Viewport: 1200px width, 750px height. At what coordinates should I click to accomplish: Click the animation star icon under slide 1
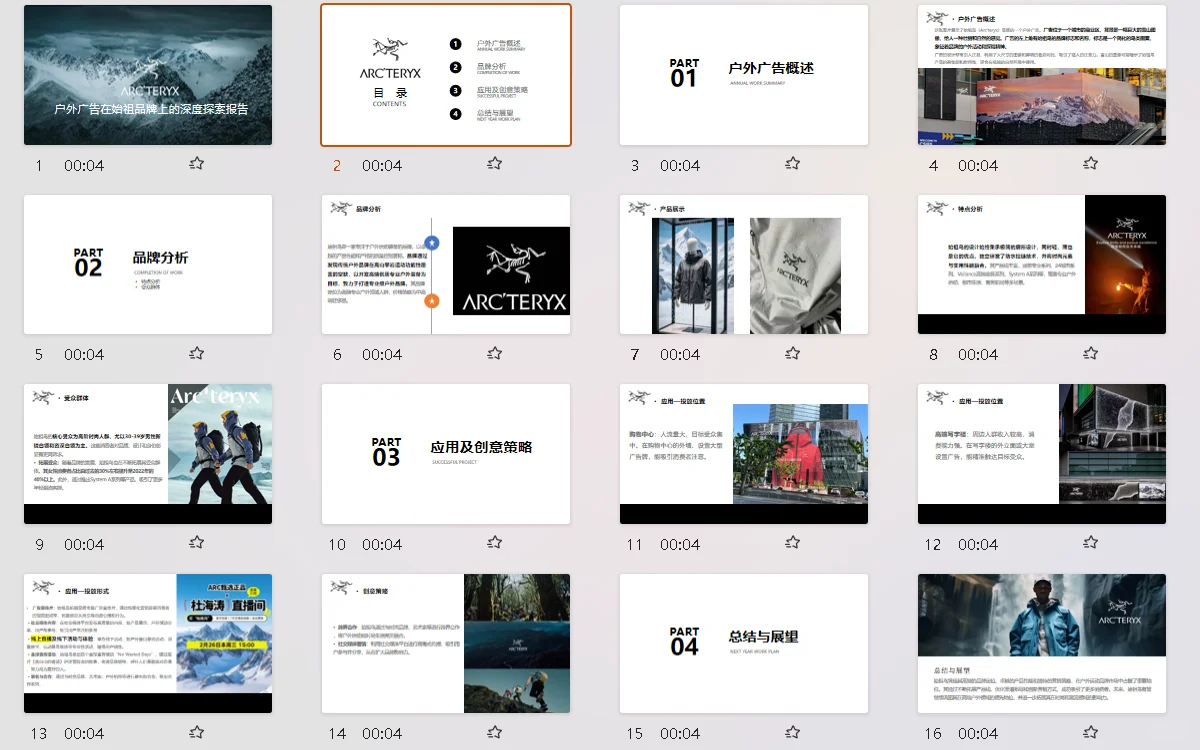(197, 163)
